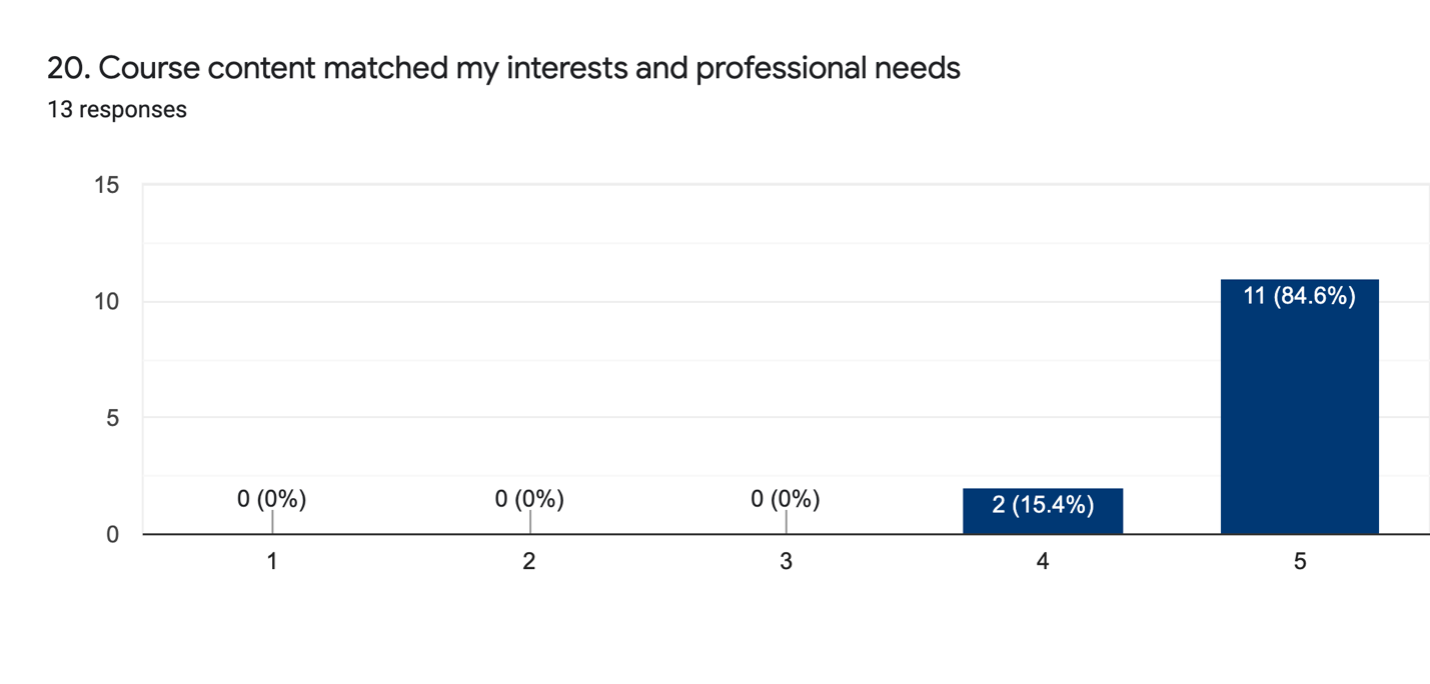Click x-axis label "4"
Viewport: 1430px width, 684px height.
(x=1043, y=562)
